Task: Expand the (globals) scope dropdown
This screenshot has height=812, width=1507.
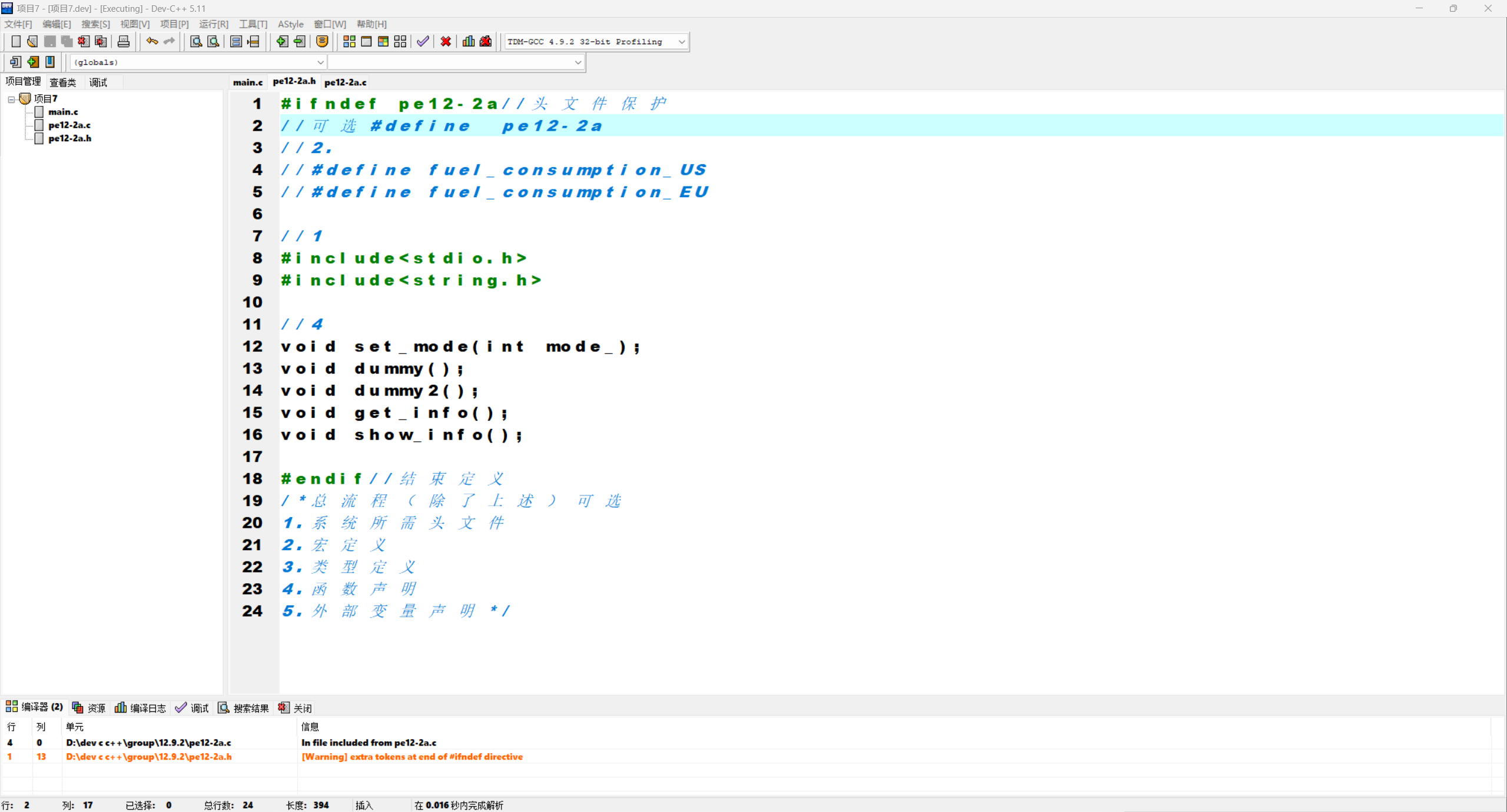Action: [x=320, y=62]
